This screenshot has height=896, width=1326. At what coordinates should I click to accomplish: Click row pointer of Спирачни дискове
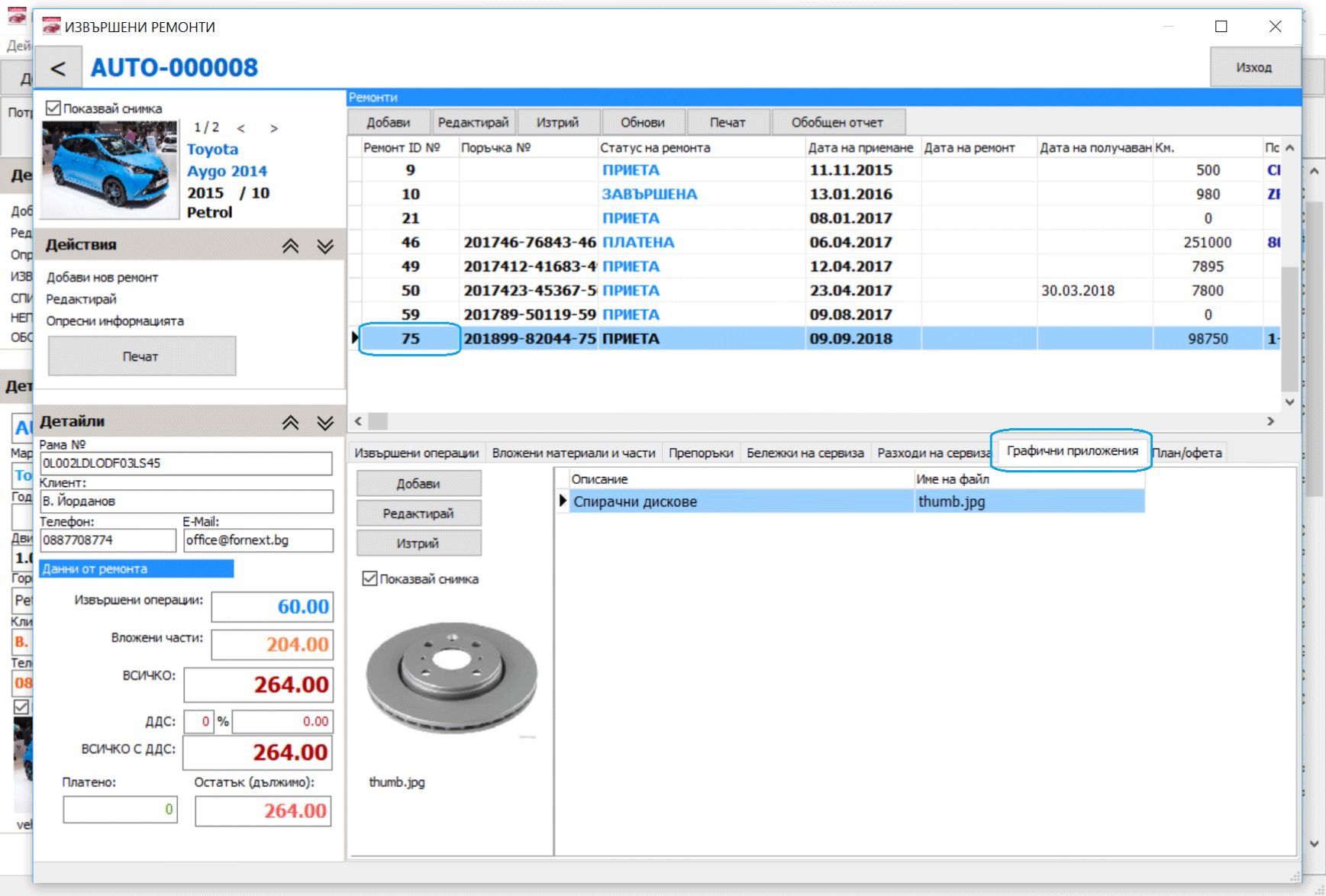click(563, 501)
